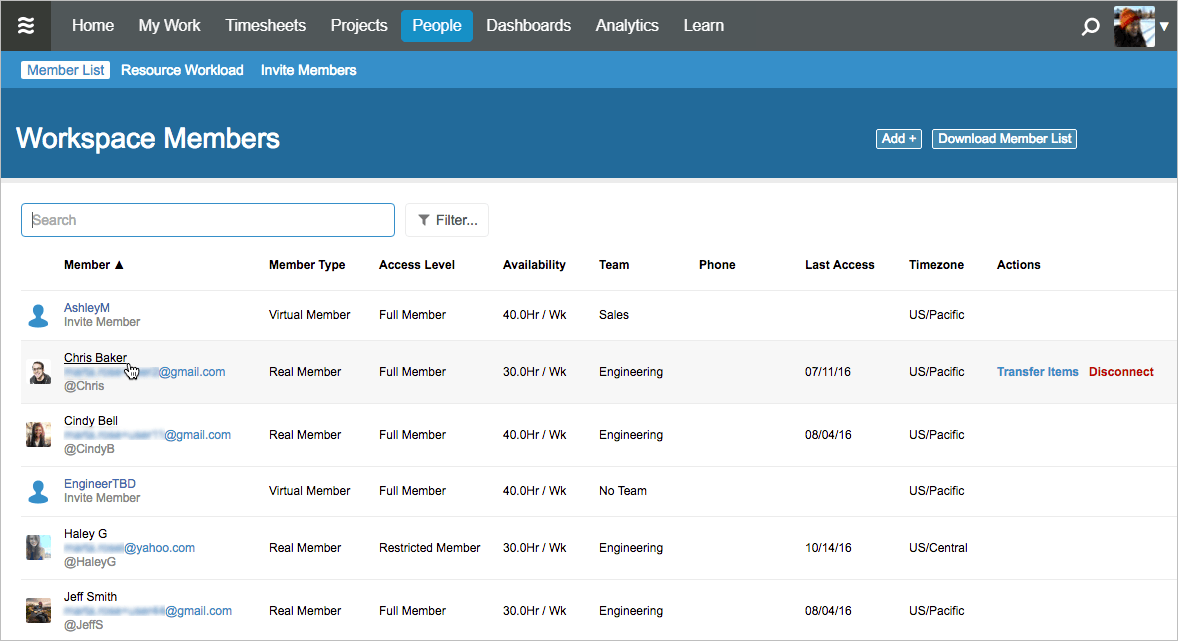Click Chris Baker's profile photo
The image size is (1178, 641).
coord(38,371)
